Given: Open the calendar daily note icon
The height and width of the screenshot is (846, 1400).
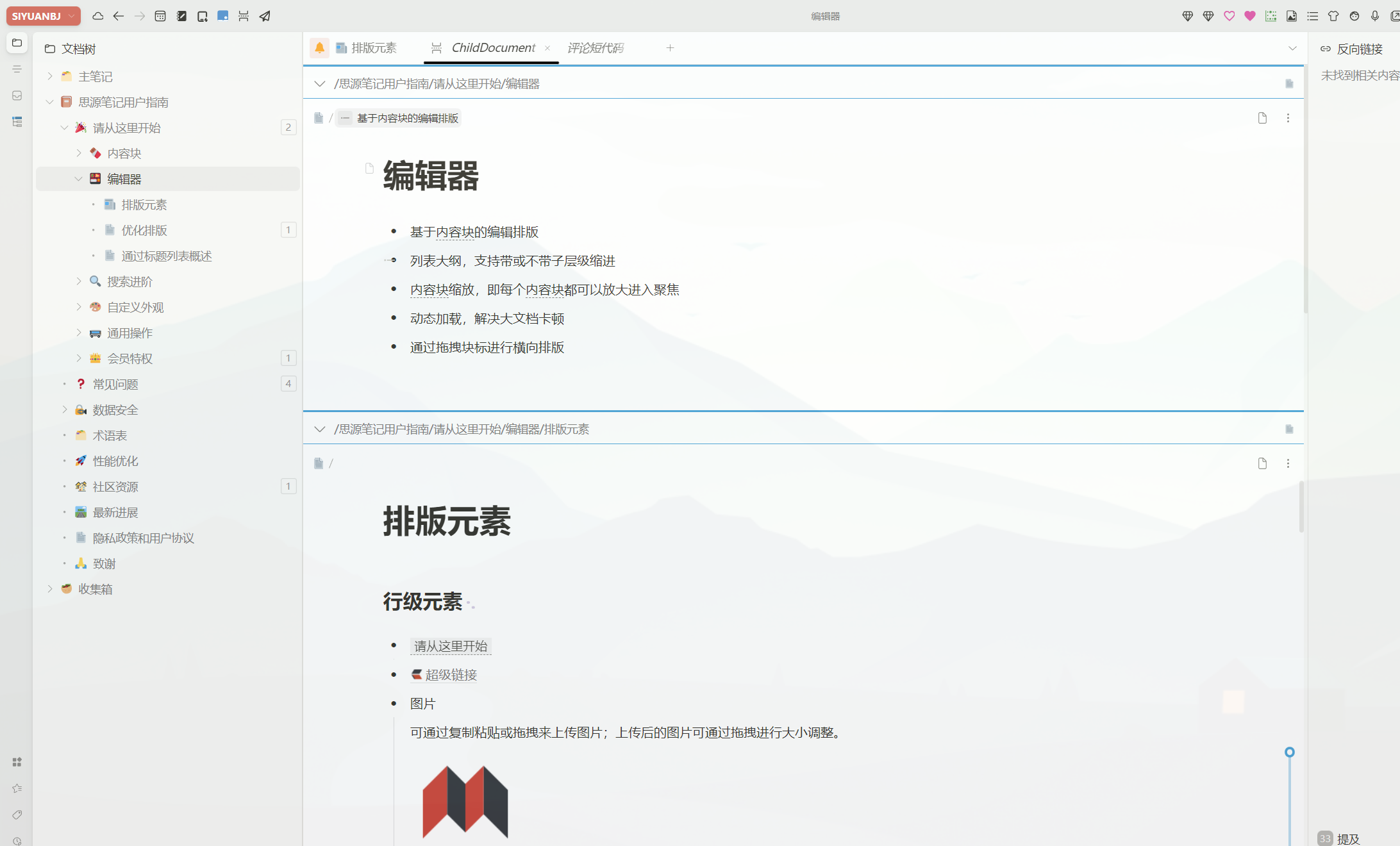Looking at the screenshot, I should 160,16.
